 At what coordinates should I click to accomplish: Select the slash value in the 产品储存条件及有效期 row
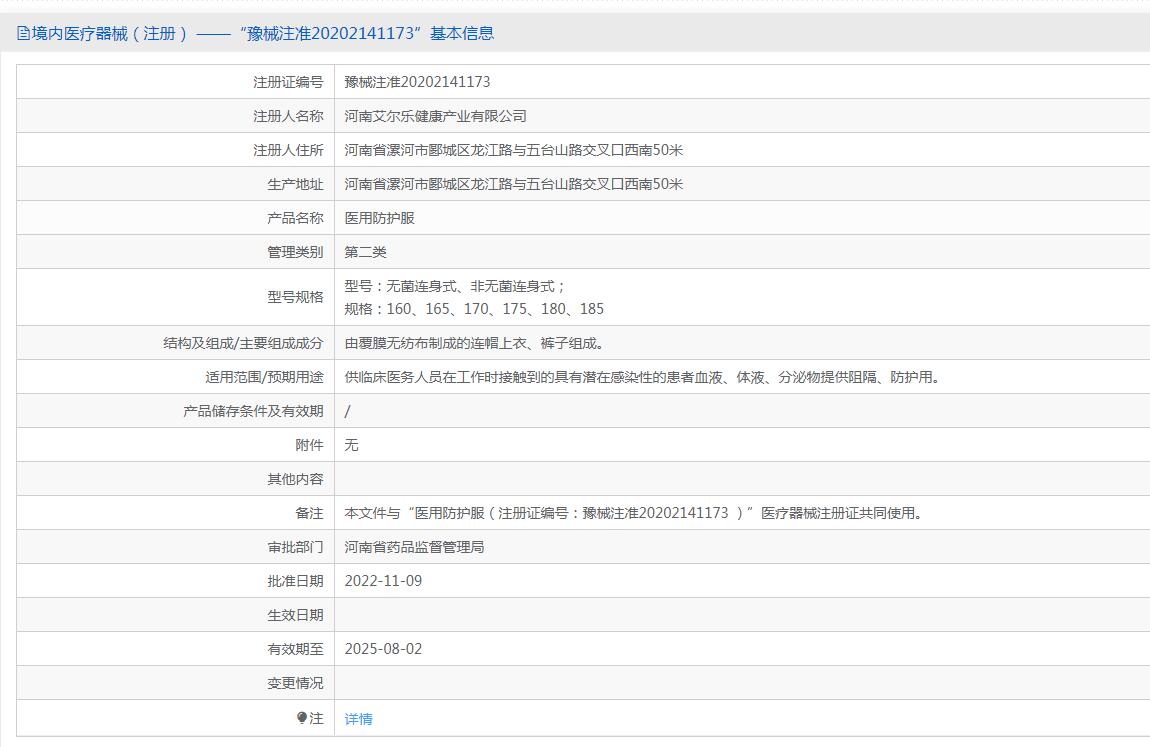348,411
